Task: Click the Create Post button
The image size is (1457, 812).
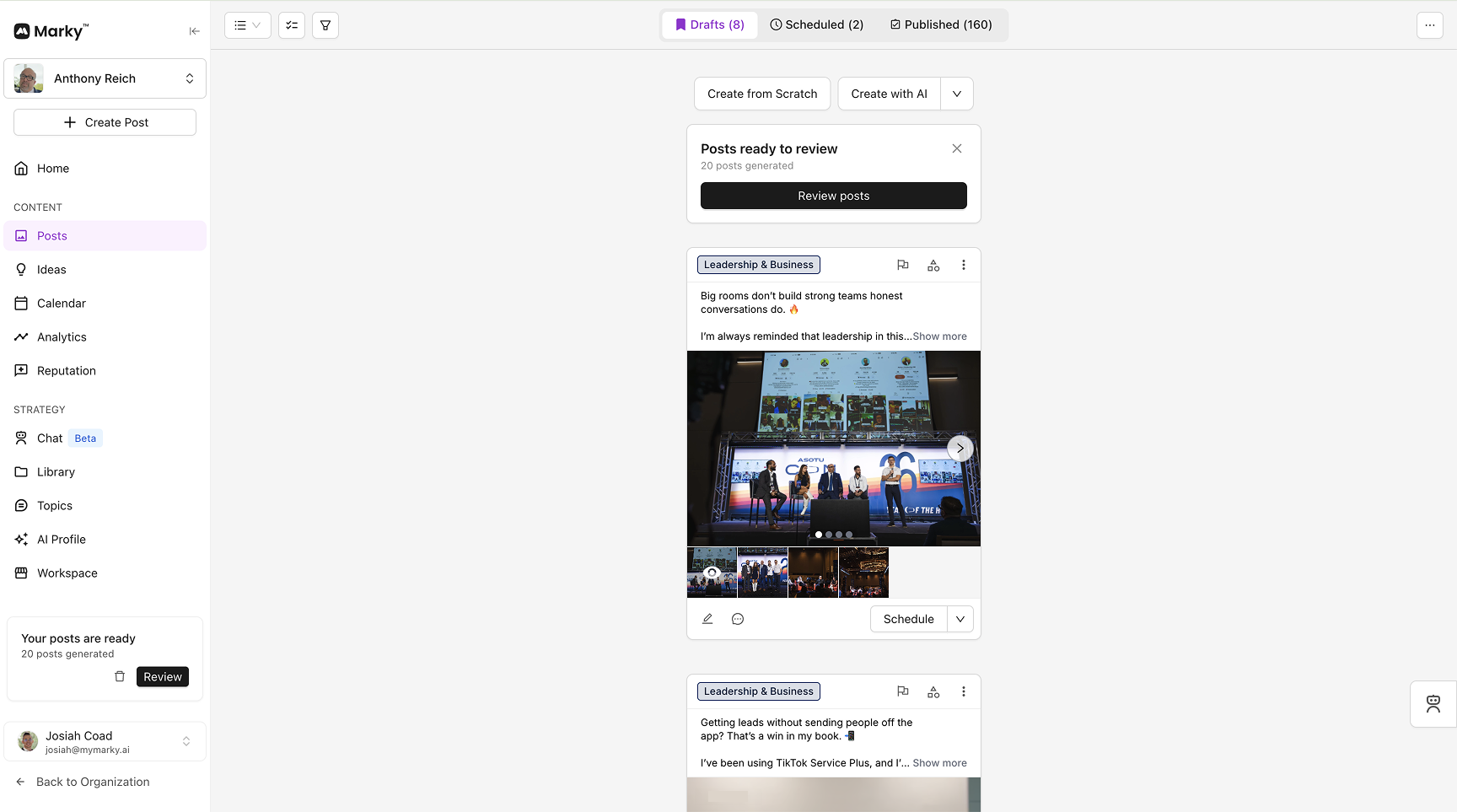Action: [105, 122]
